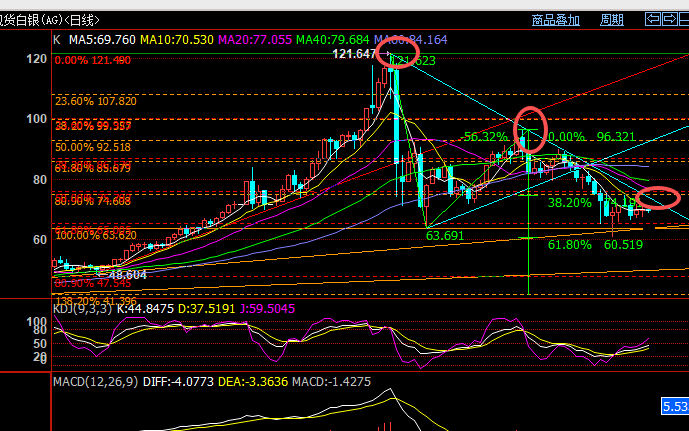Click the right arrow navigation icon
The width and height of the screenshot is (689, 431).
[669, 18]
